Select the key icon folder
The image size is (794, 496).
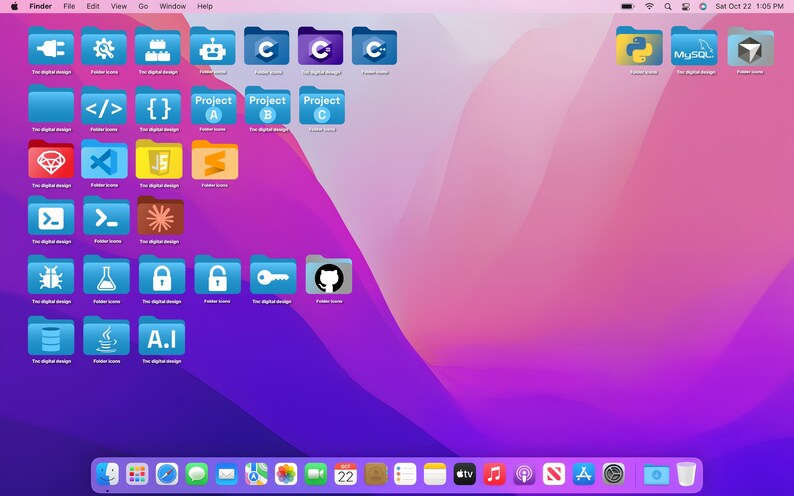coord(273,275)
